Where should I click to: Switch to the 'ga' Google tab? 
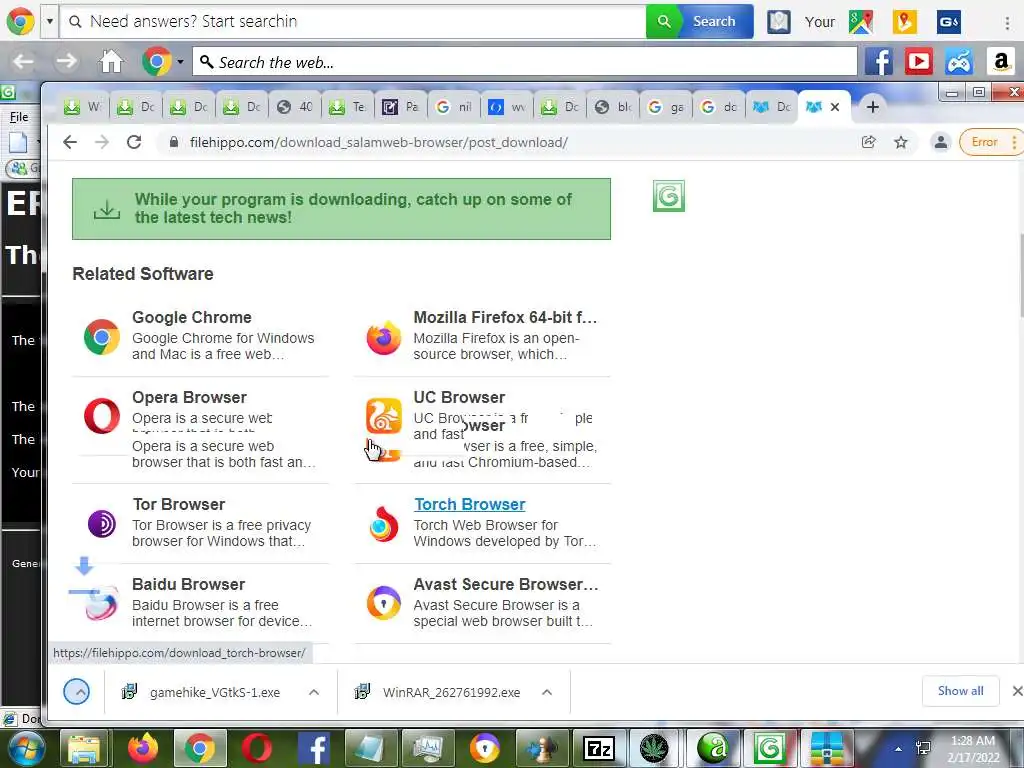coord(667,106)
